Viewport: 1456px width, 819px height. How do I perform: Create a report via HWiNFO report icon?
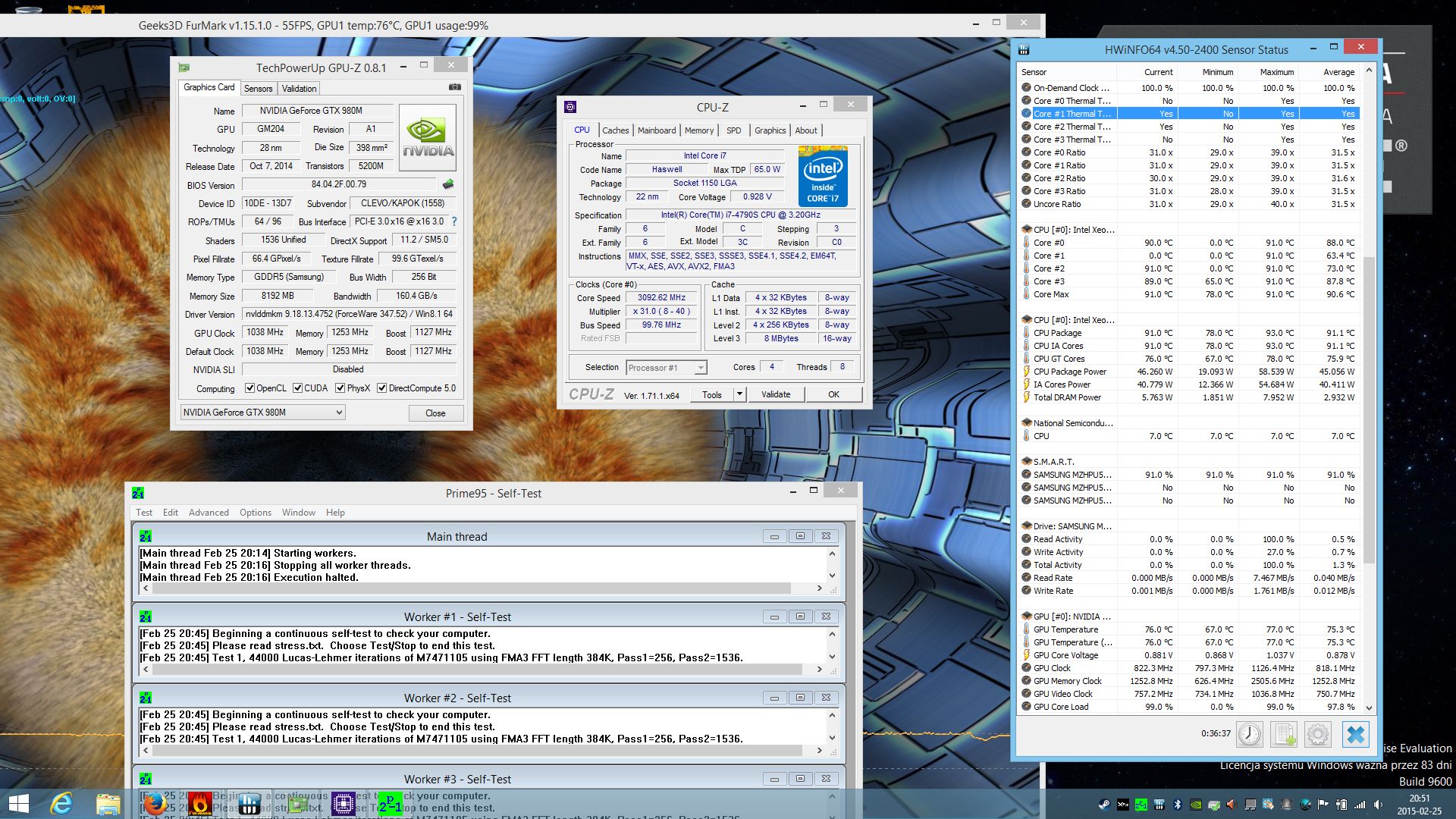1284,734
